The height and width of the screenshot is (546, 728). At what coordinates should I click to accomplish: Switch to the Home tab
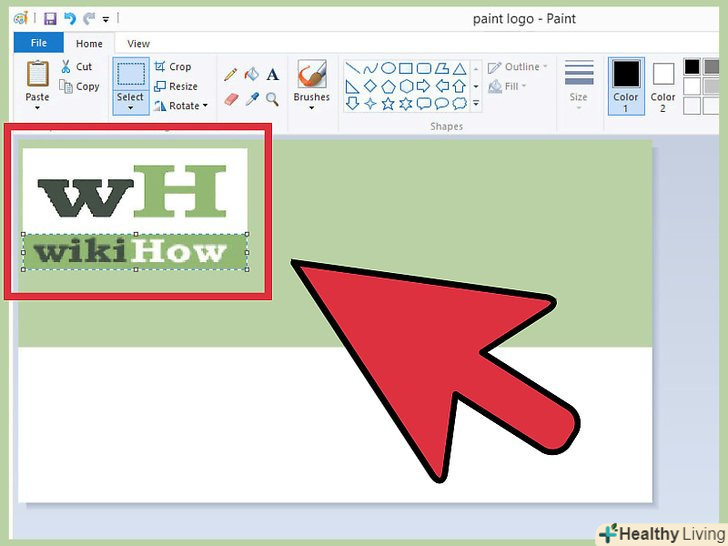point(89,44)
